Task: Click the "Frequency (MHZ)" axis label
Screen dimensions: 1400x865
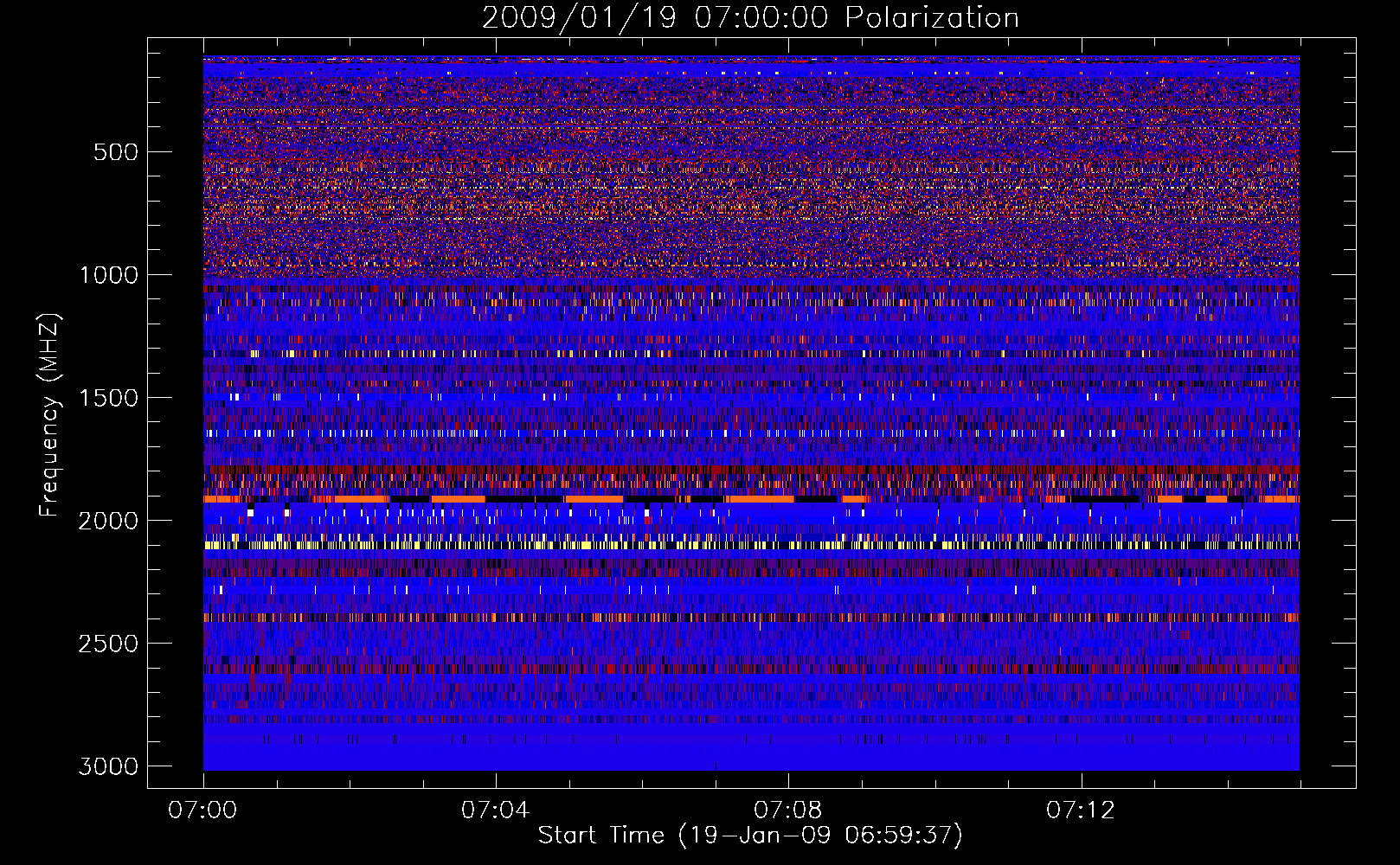Action: [x=50, y=415]
